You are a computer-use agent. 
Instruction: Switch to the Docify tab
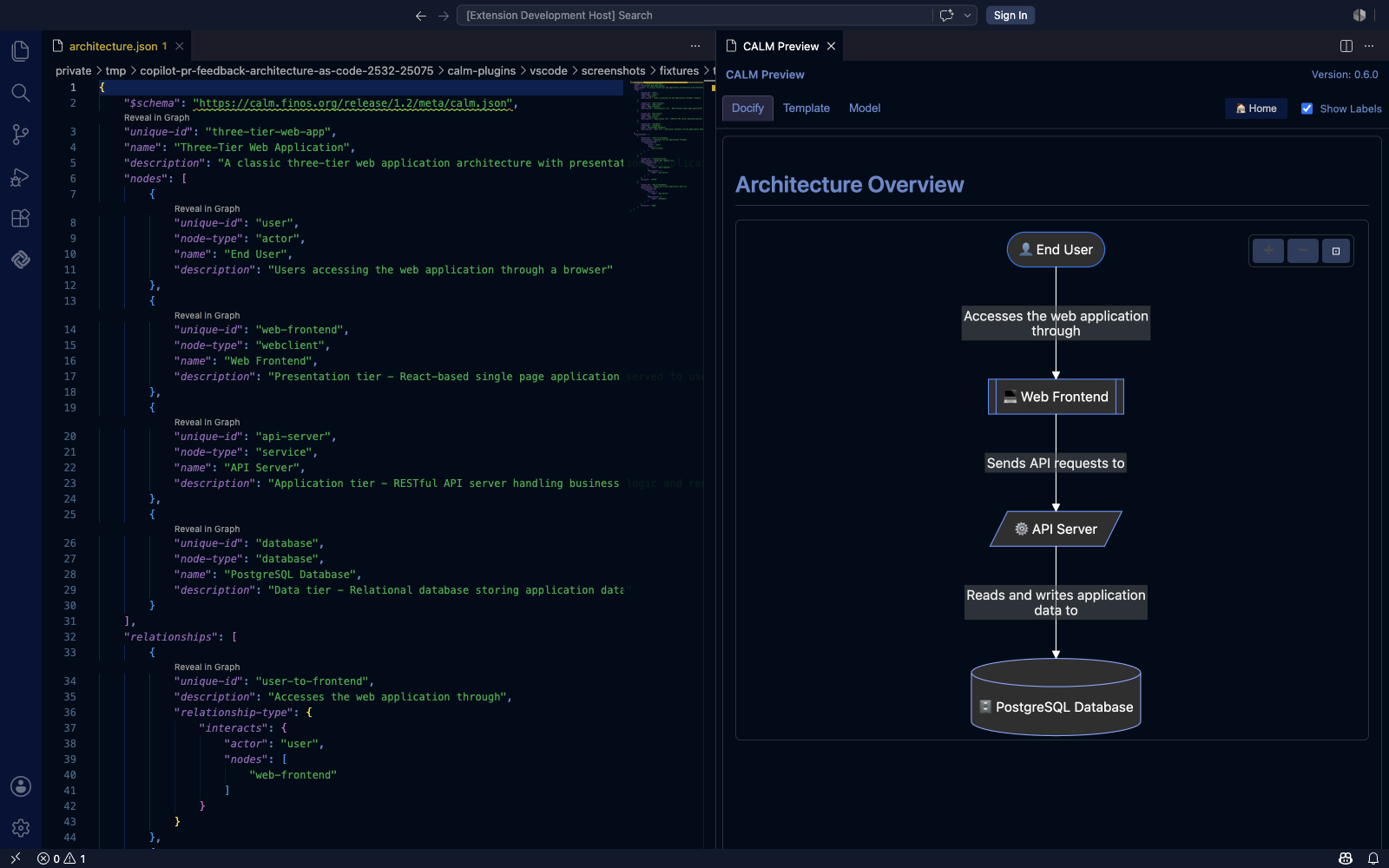tap(747, 108)
